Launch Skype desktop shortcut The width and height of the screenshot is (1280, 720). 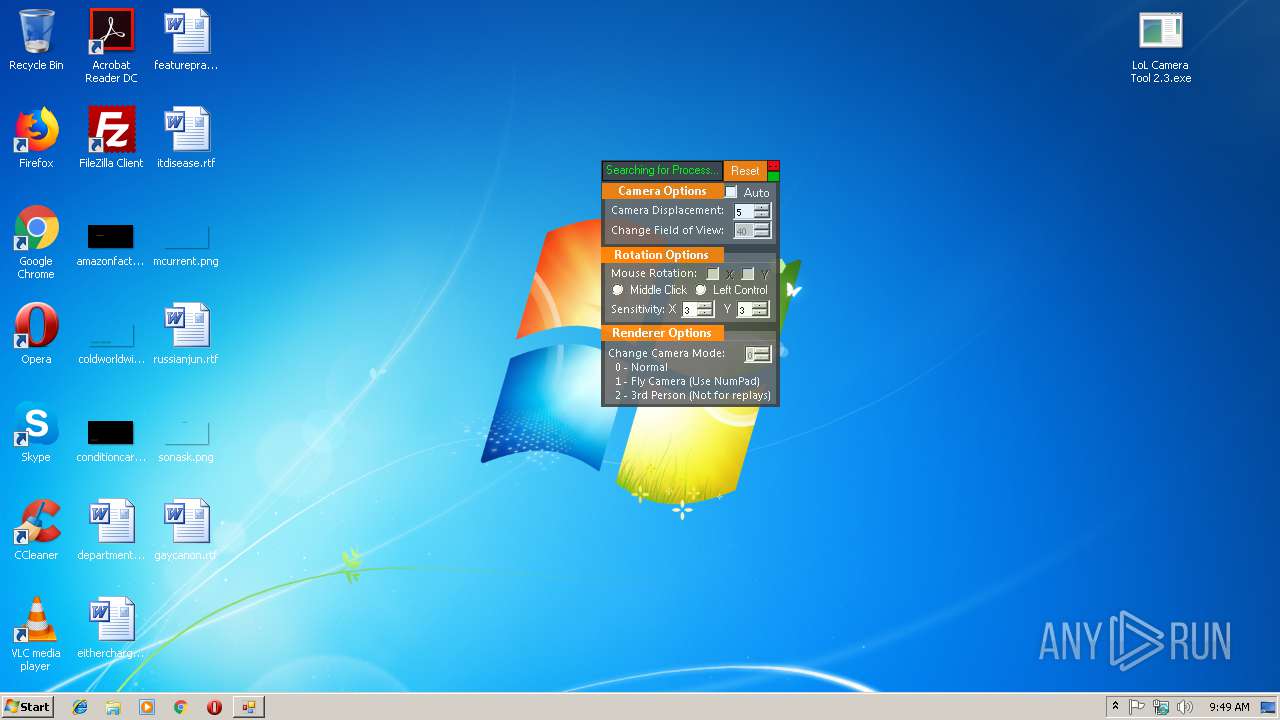point(36,433)
